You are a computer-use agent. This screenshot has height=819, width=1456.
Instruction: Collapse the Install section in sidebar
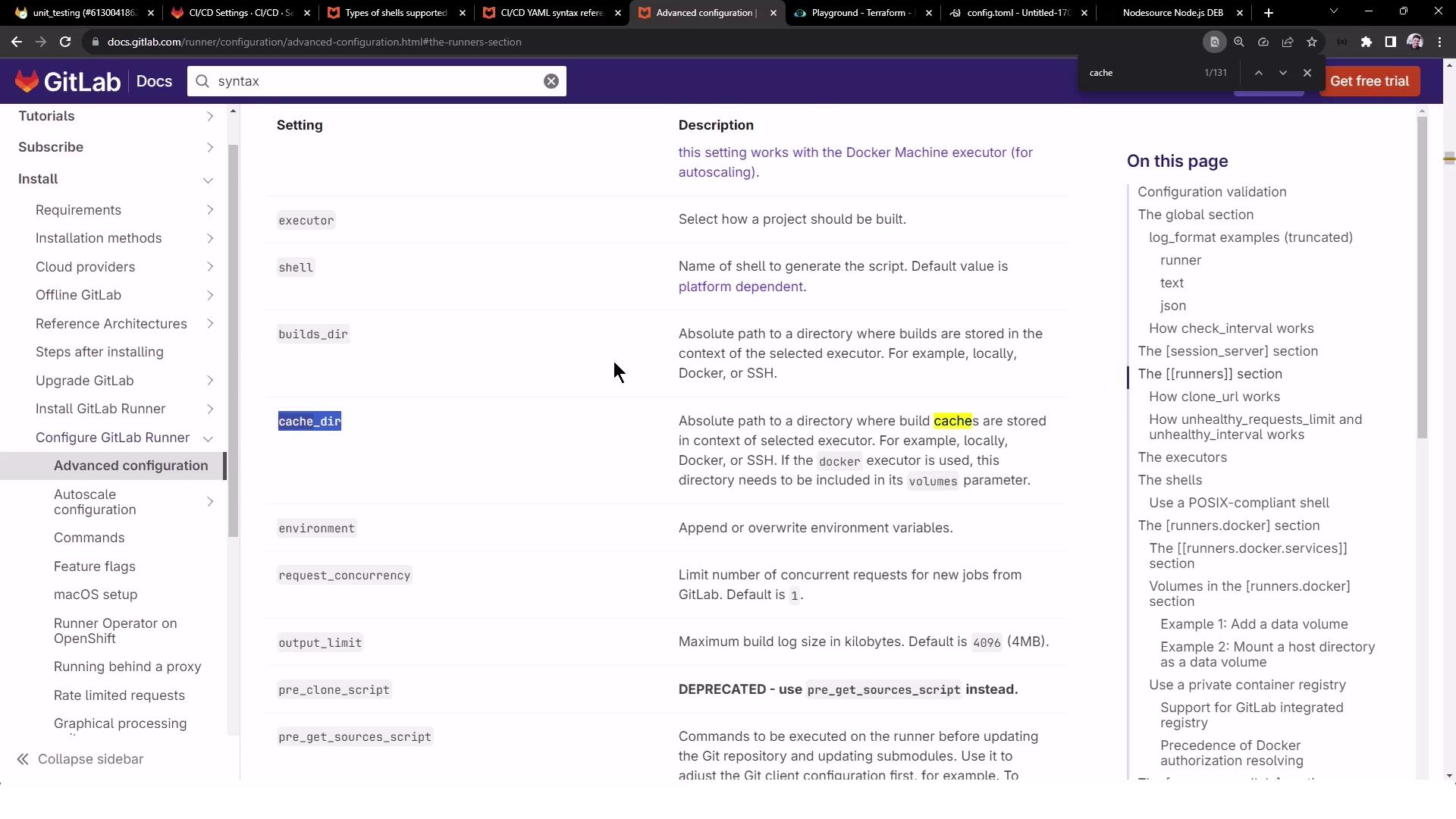(x=208, y=180)
